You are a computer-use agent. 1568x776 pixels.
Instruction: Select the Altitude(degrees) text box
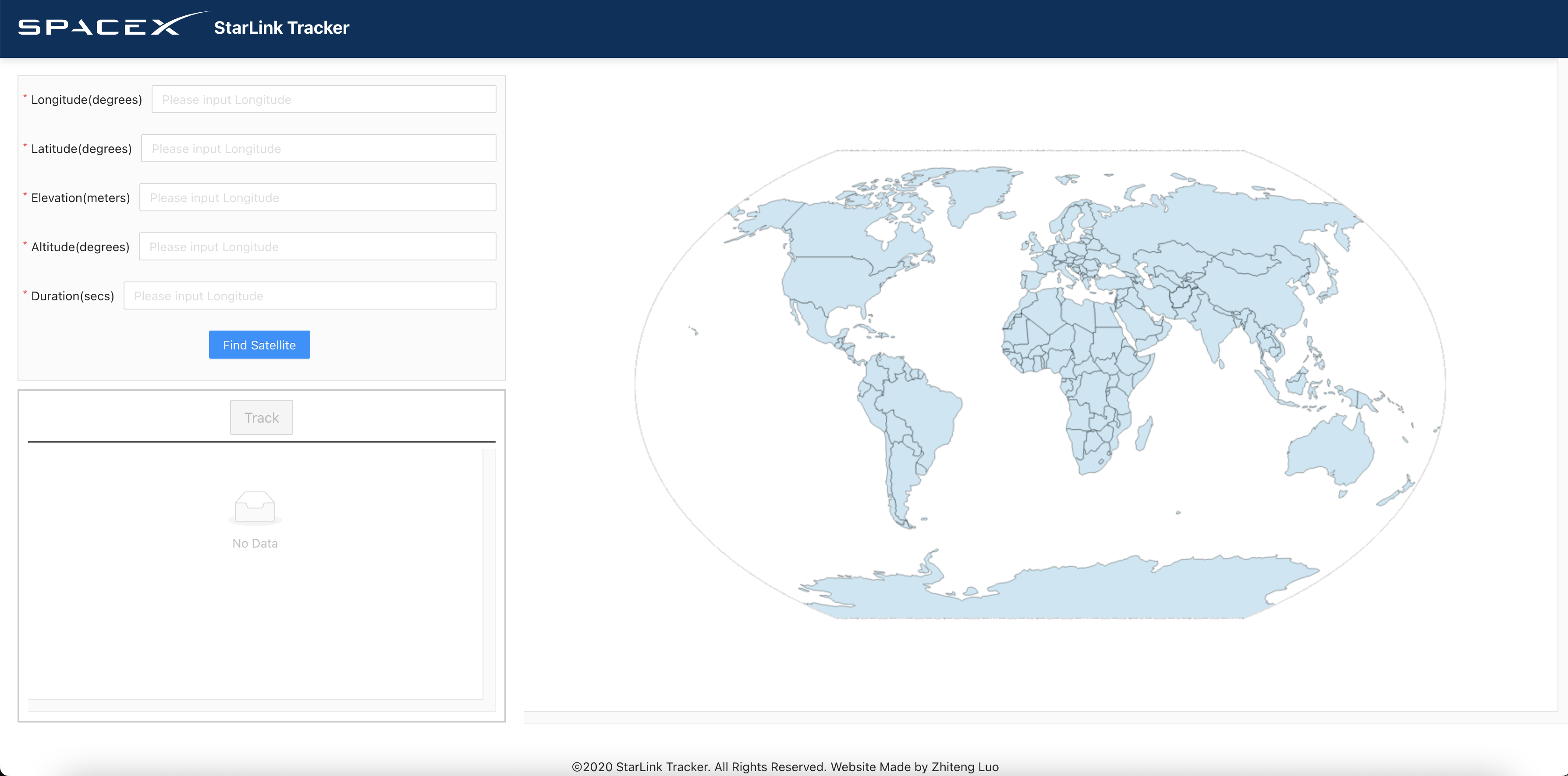pyautogui.click(x=317, y=247)
